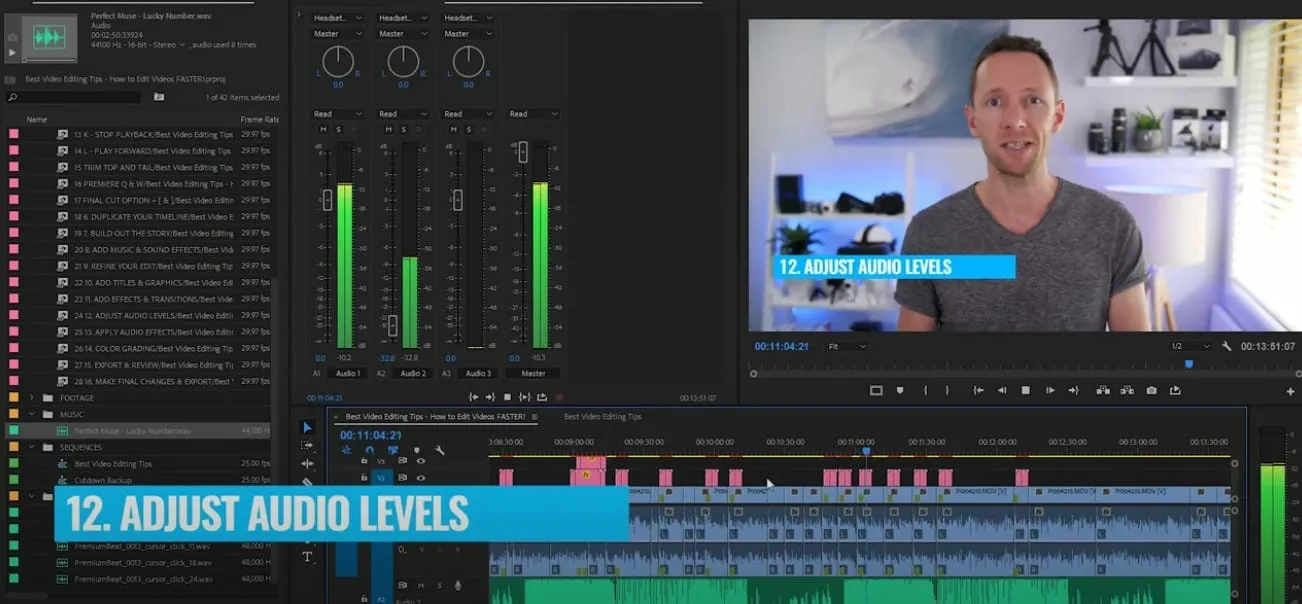Open Program Monitor wrench settings
Screen dimensions: 1302x604
click(1227, 346)
